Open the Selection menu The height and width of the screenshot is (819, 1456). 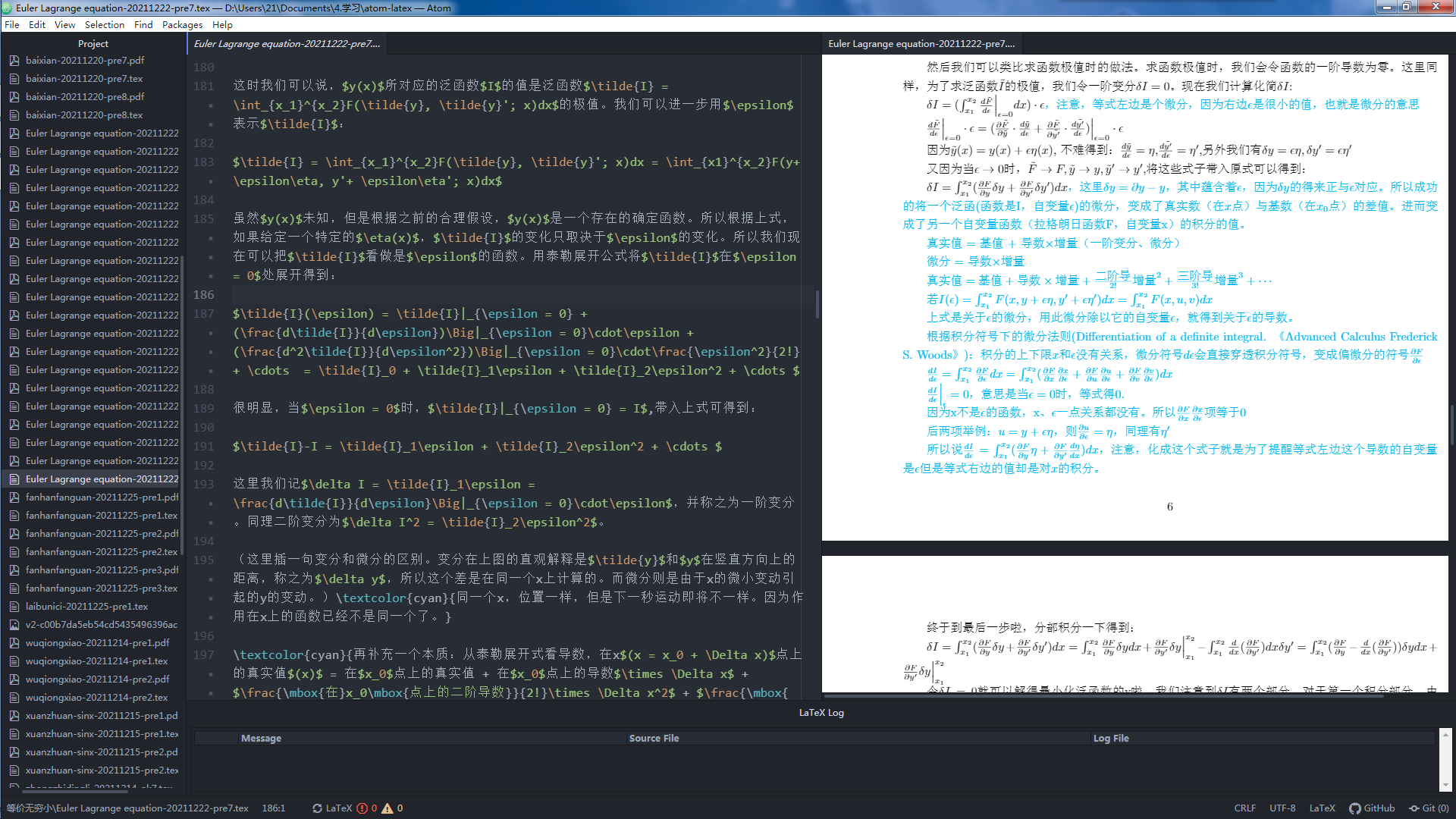(105, 25)
